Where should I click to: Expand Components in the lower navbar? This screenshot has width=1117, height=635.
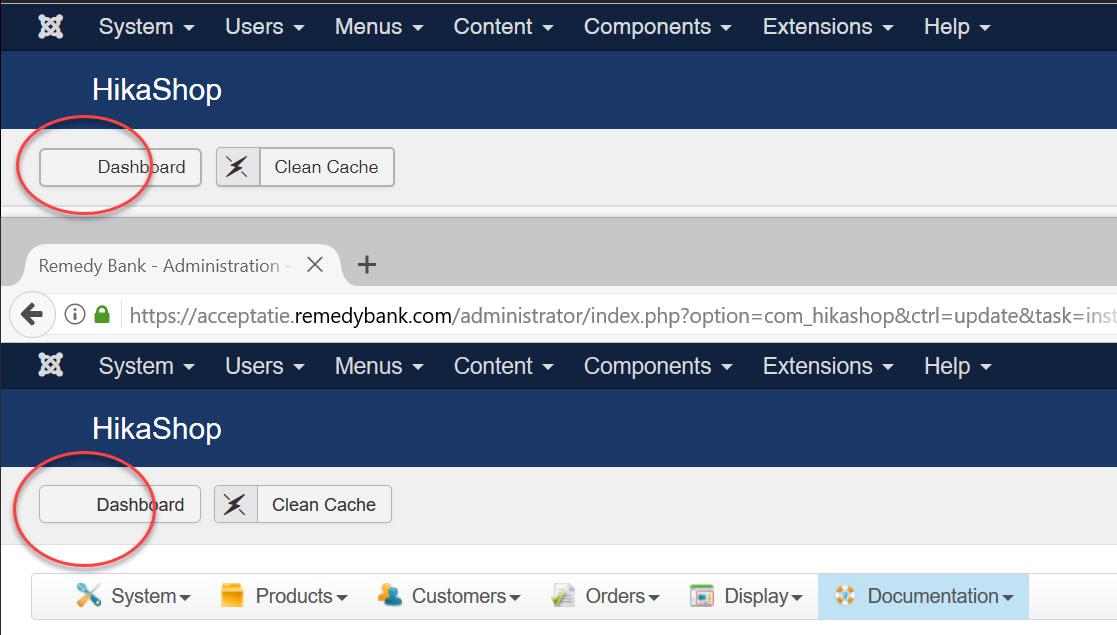tap(658, 366)
